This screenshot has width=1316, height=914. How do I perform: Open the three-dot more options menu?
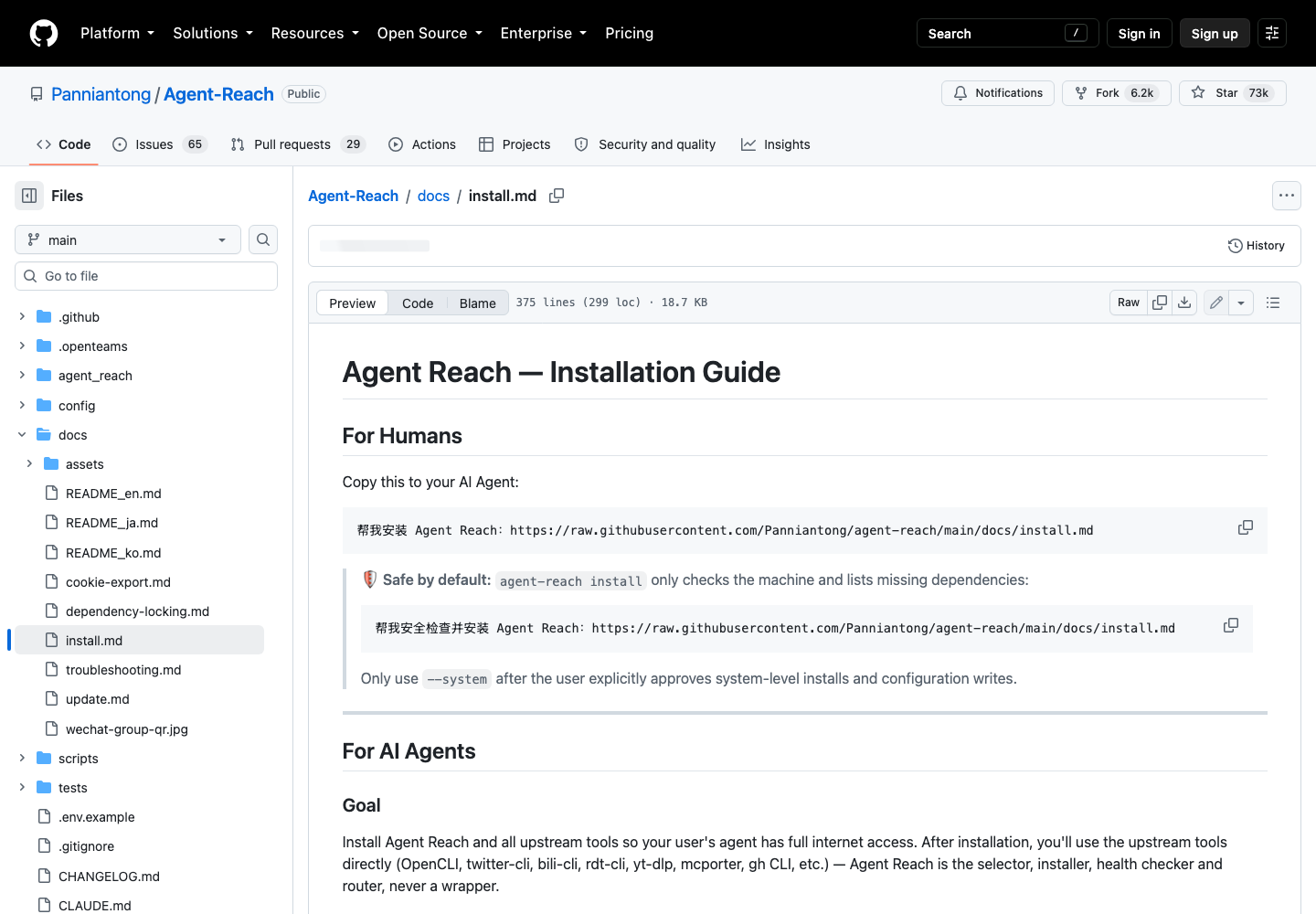click(1287, 196)
